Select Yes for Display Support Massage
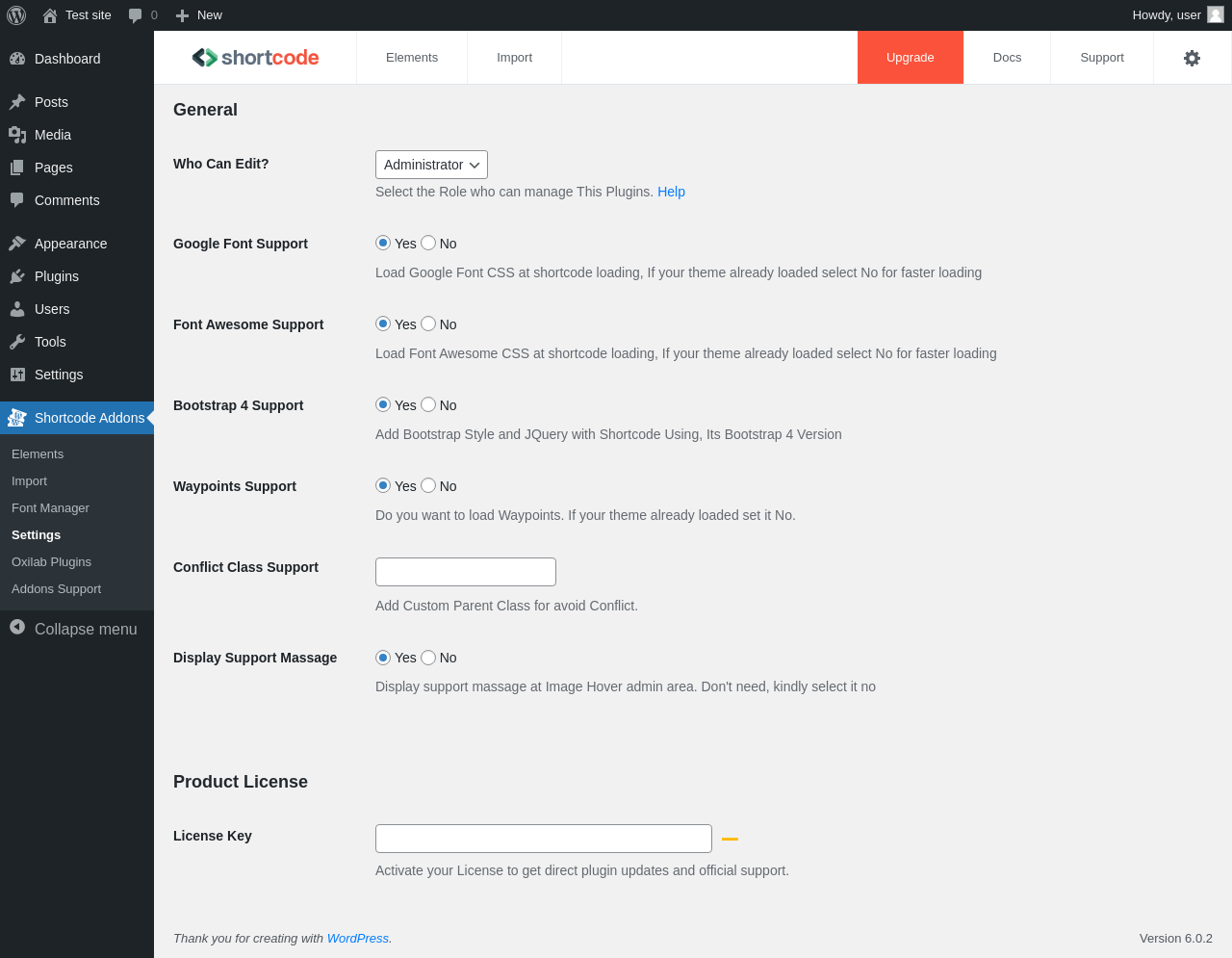This screenshot has width=1232, height=958. [383, 658]
